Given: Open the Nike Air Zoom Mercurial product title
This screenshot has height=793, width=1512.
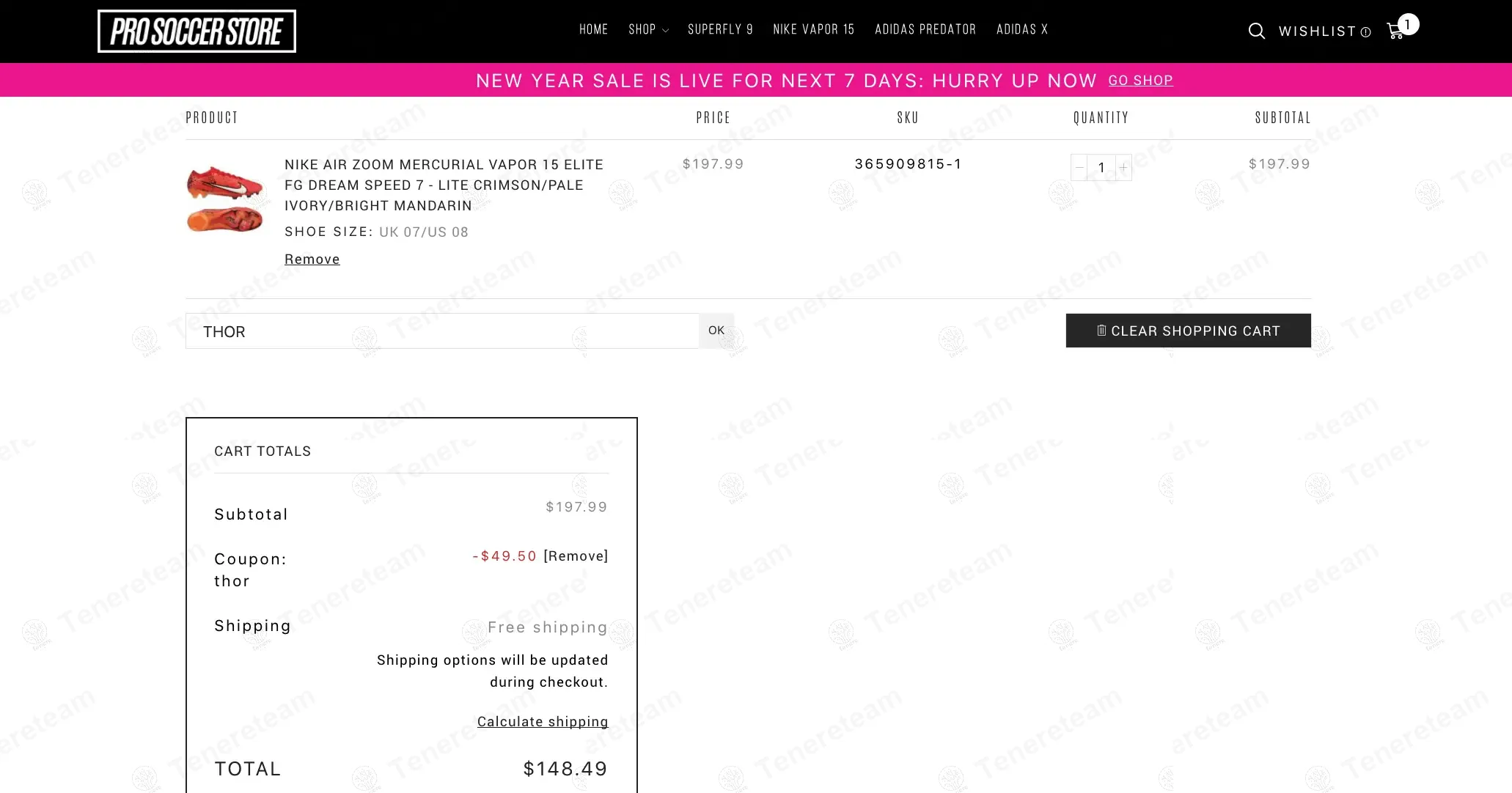Looking at the screenshot, I should (x=444, y=185).
